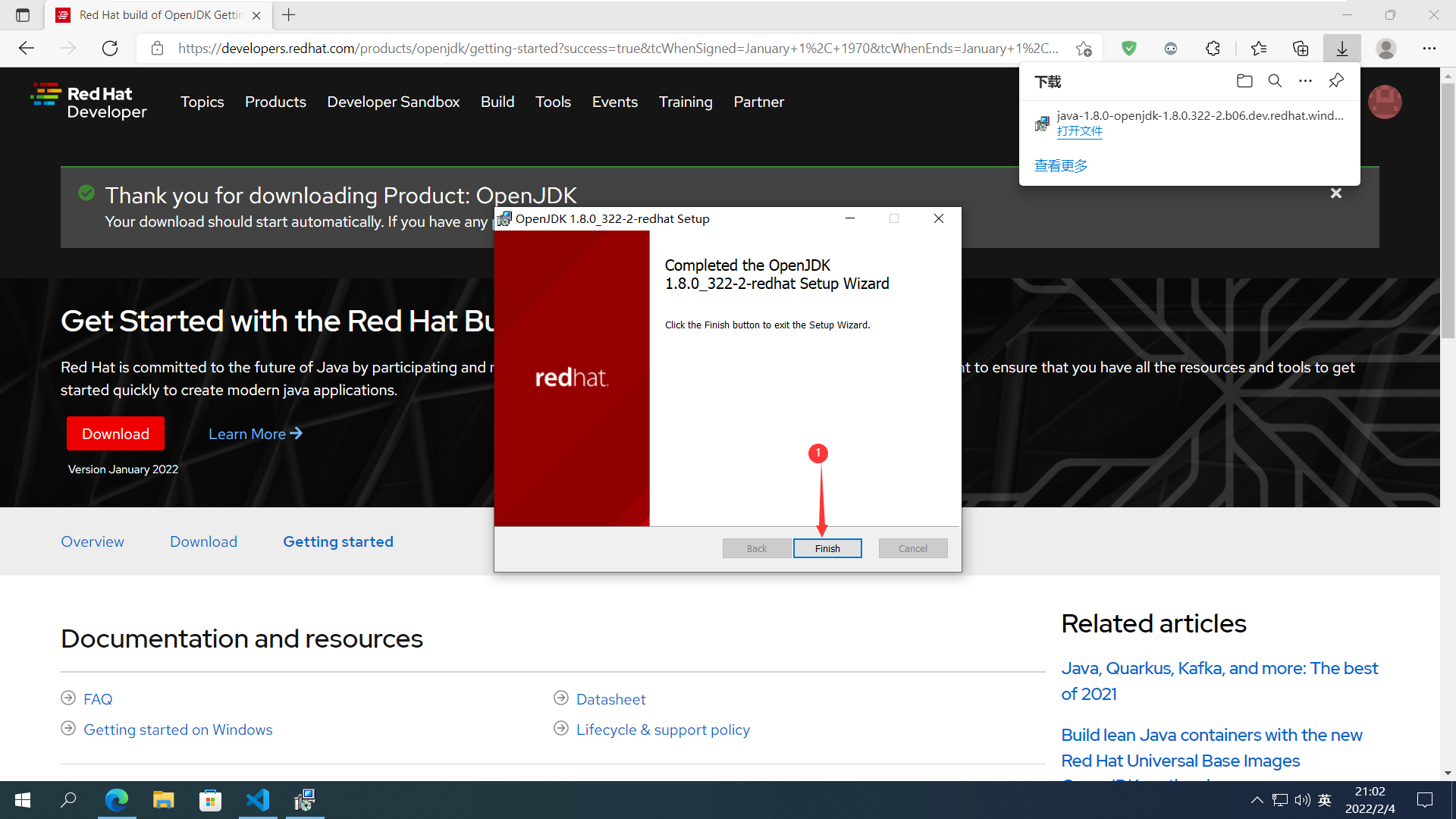Click the Favorites star icon in toolbar
Image resolution: width=1456 pixels, height=819 pixels.
coord(1258,47)
